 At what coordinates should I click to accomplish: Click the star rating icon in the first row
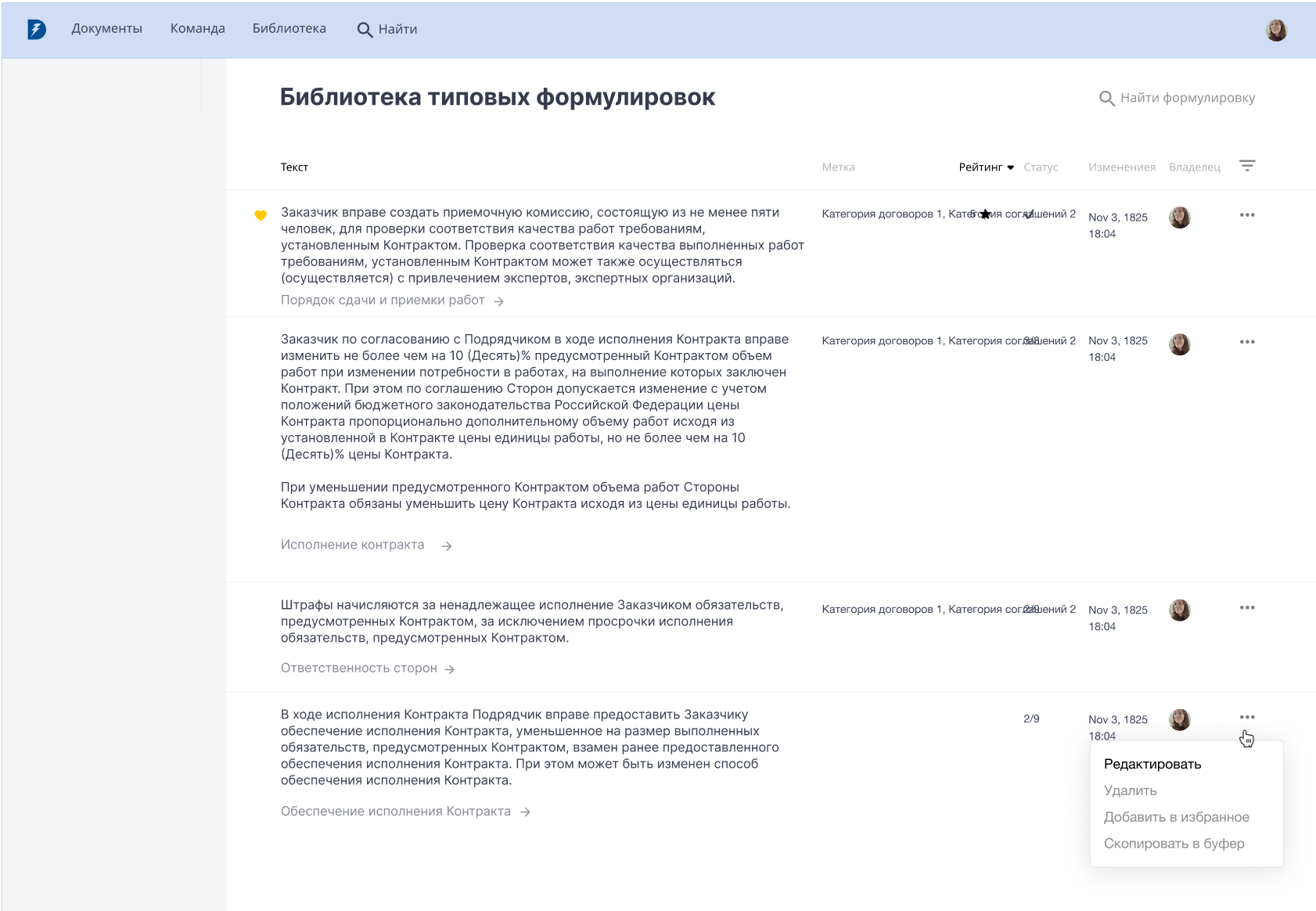click(x=985, y=213)
